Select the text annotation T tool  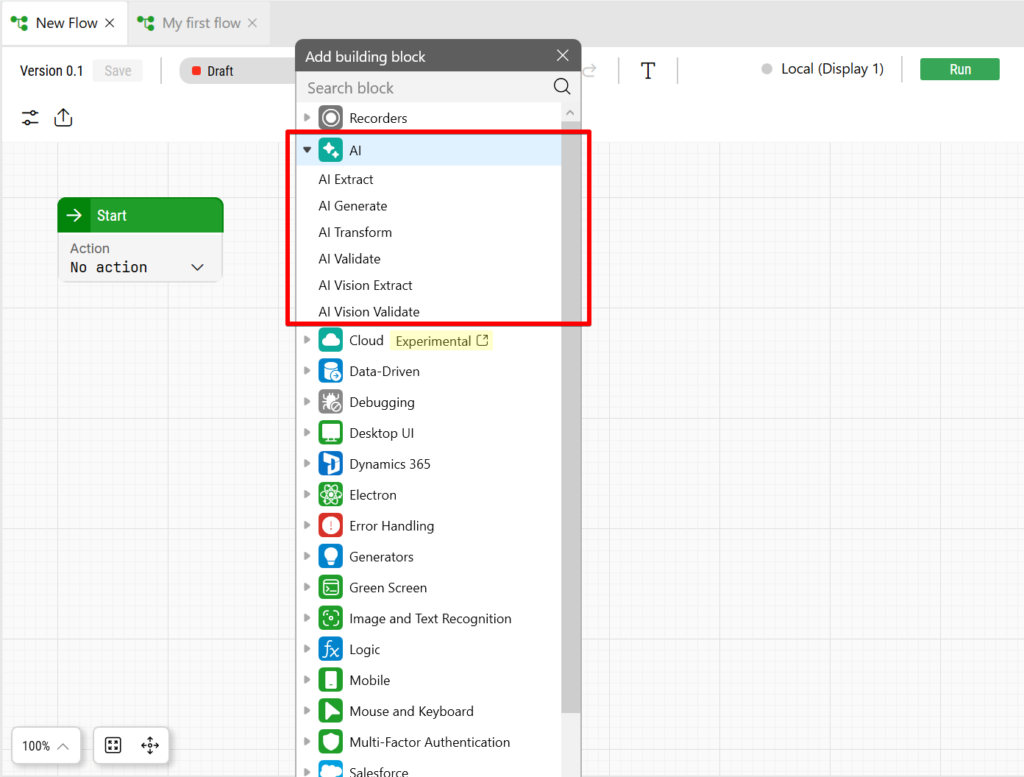click(648, 71)
